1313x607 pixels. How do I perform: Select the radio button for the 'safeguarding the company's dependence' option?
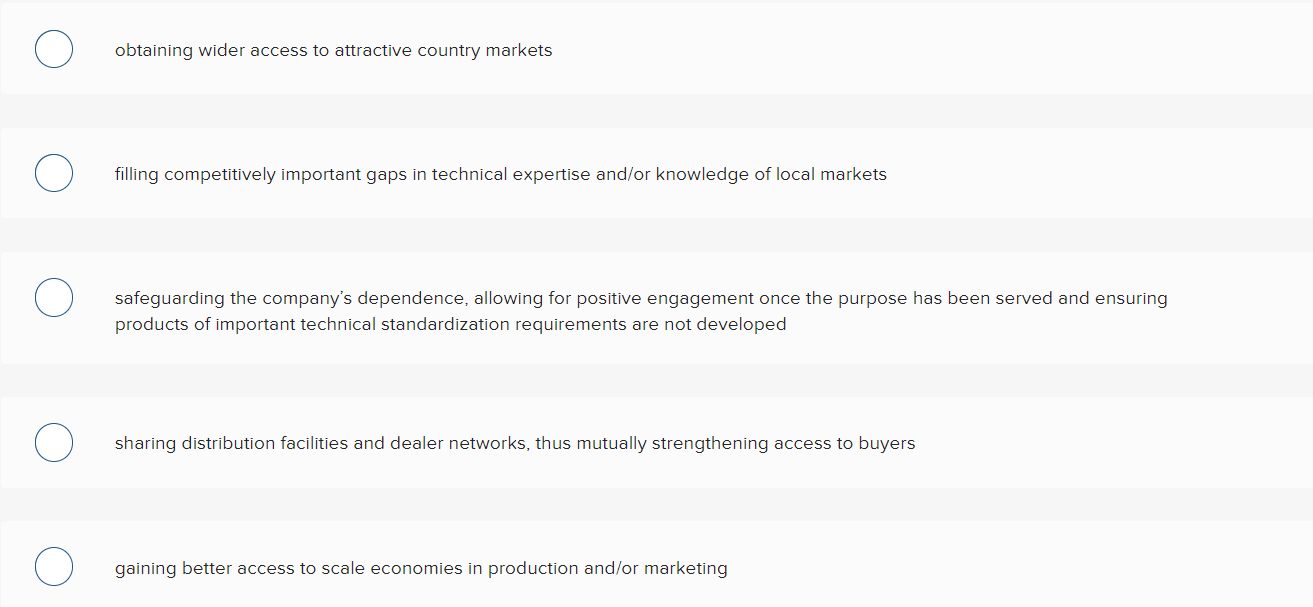(53, 297)
